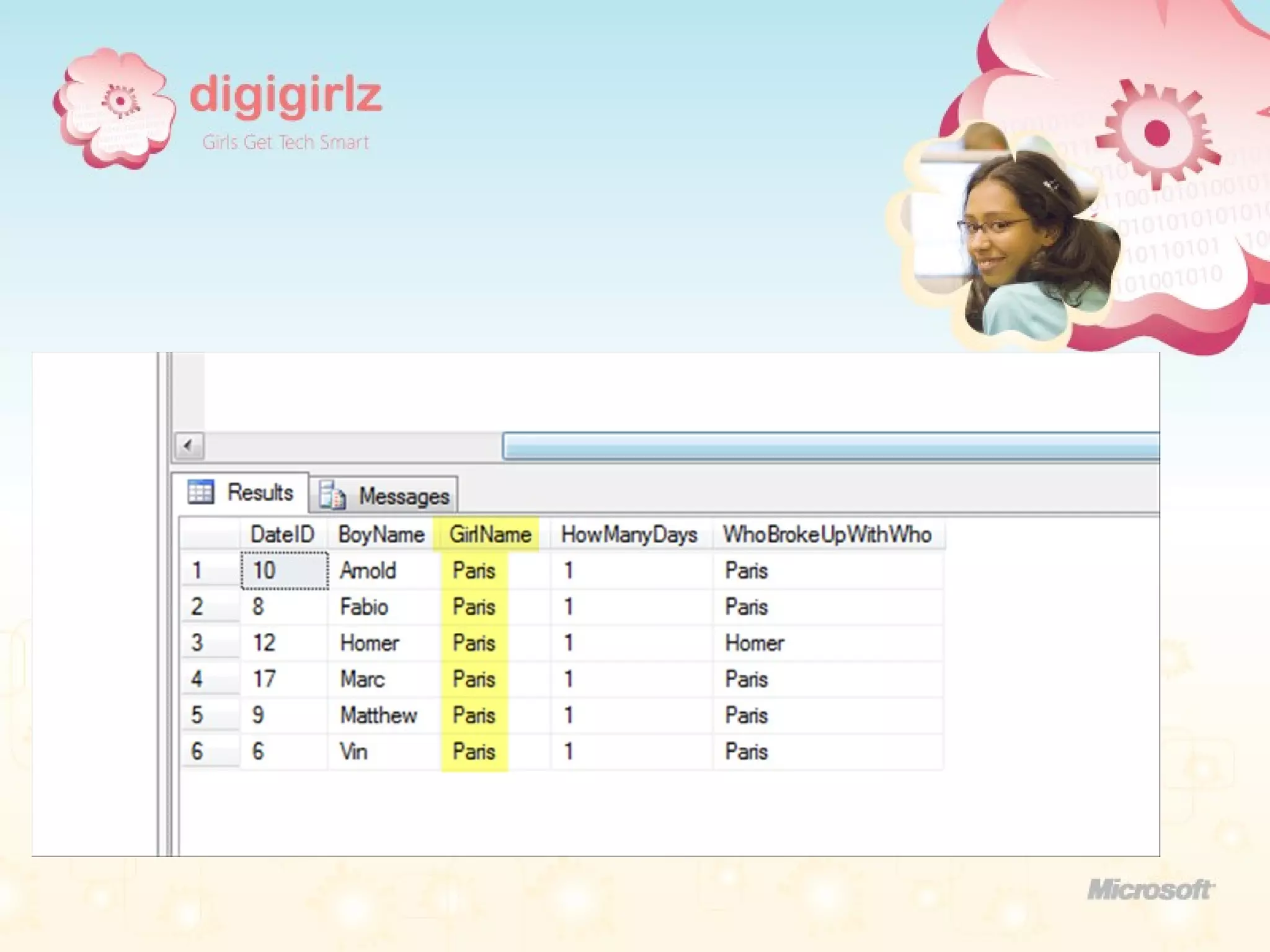Click the BoyName cell Matthew
Screen dimensions: 1270x952
(x=378, y=715)
